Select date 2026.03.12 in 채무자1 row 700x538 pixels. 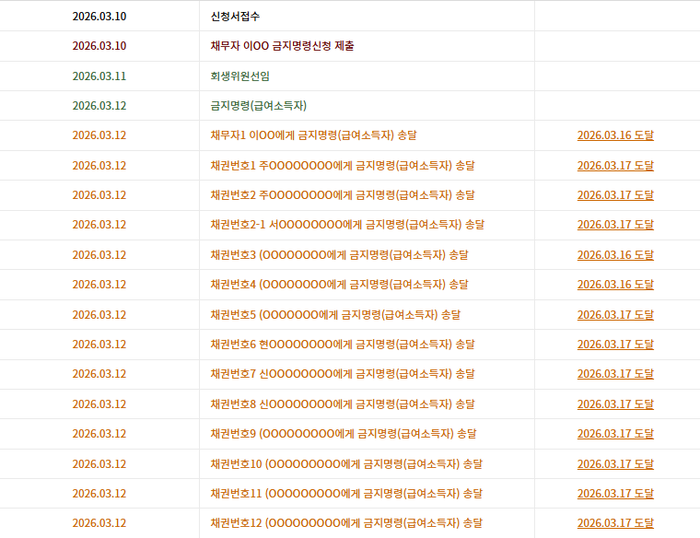(x=99, y=135)
